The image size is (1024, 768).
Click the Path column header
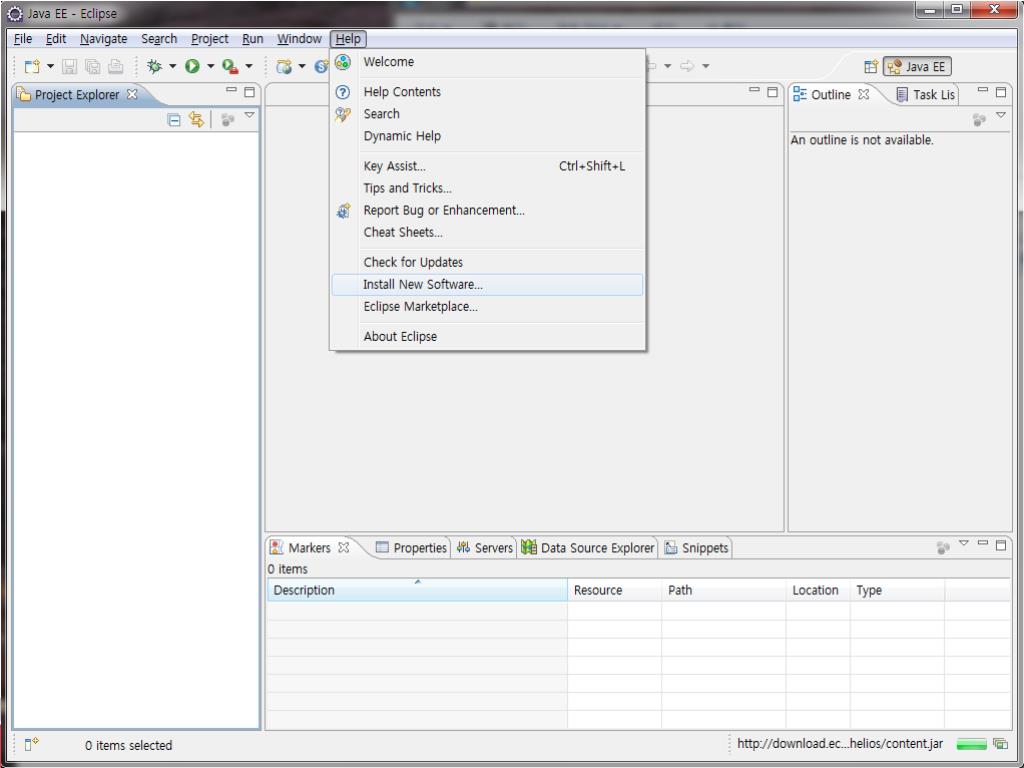724,590
